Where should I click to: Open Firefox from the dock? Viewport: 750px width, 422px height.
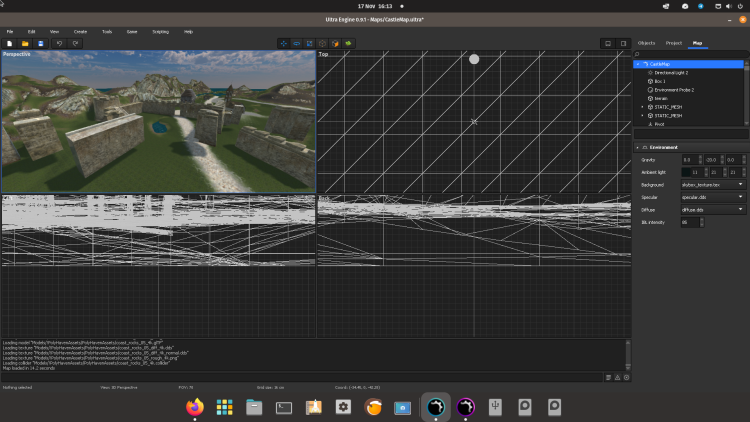tap(195, 407)
